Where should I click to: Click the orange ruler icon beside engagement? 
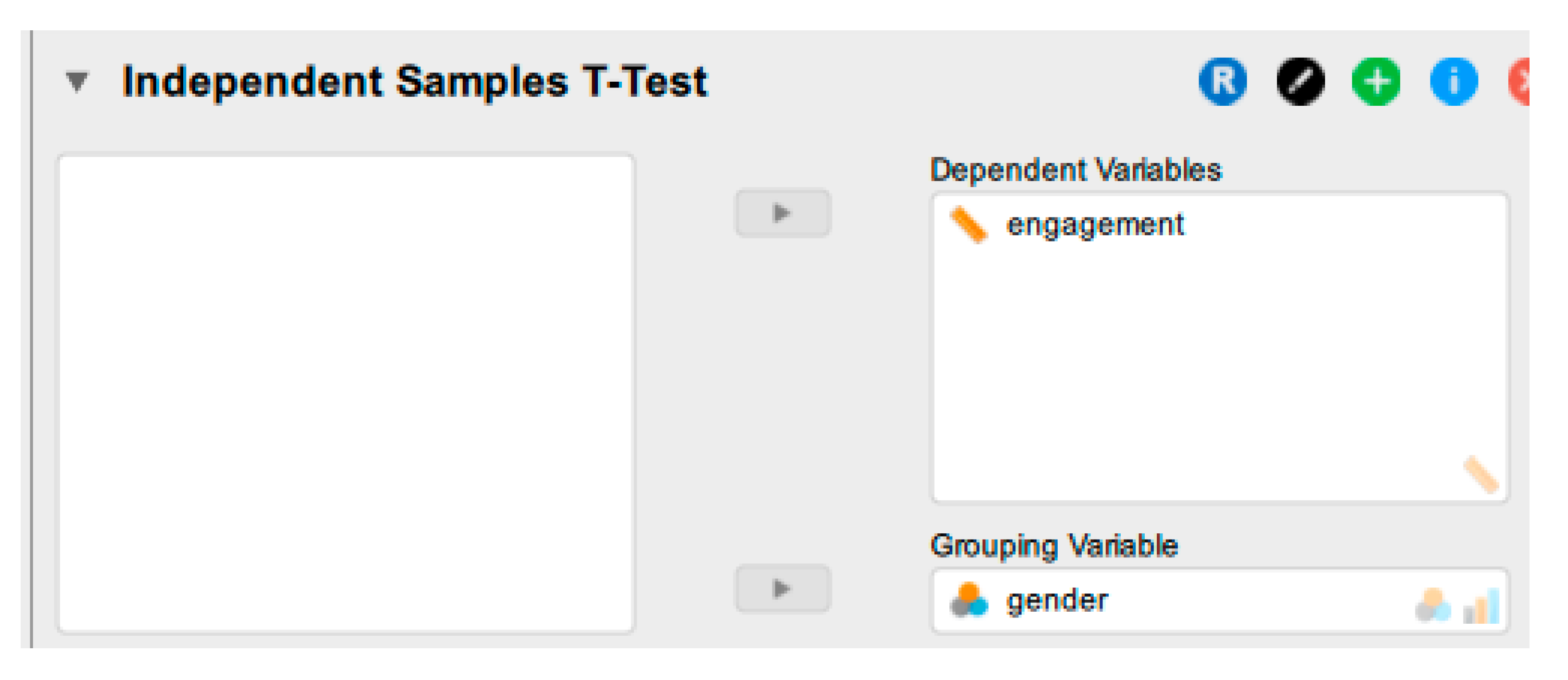tap(968, 225)
